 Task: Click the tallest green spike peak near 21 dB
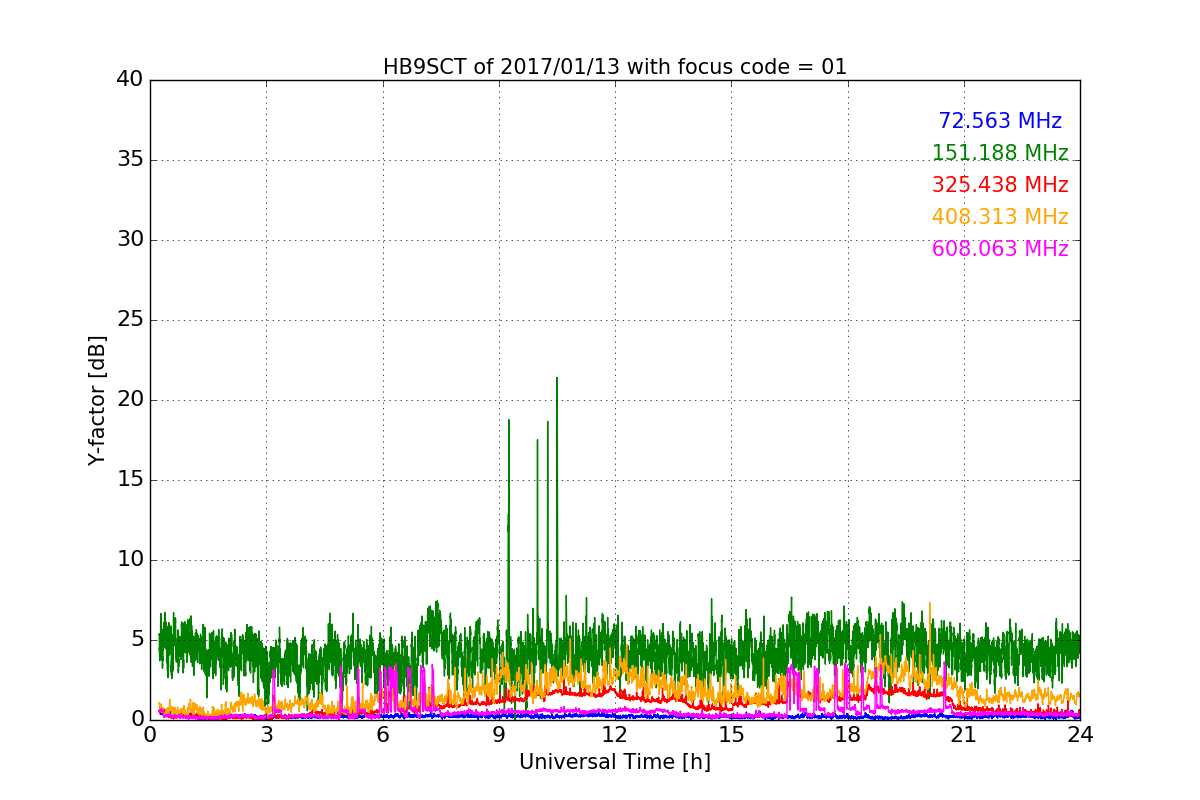557,379
